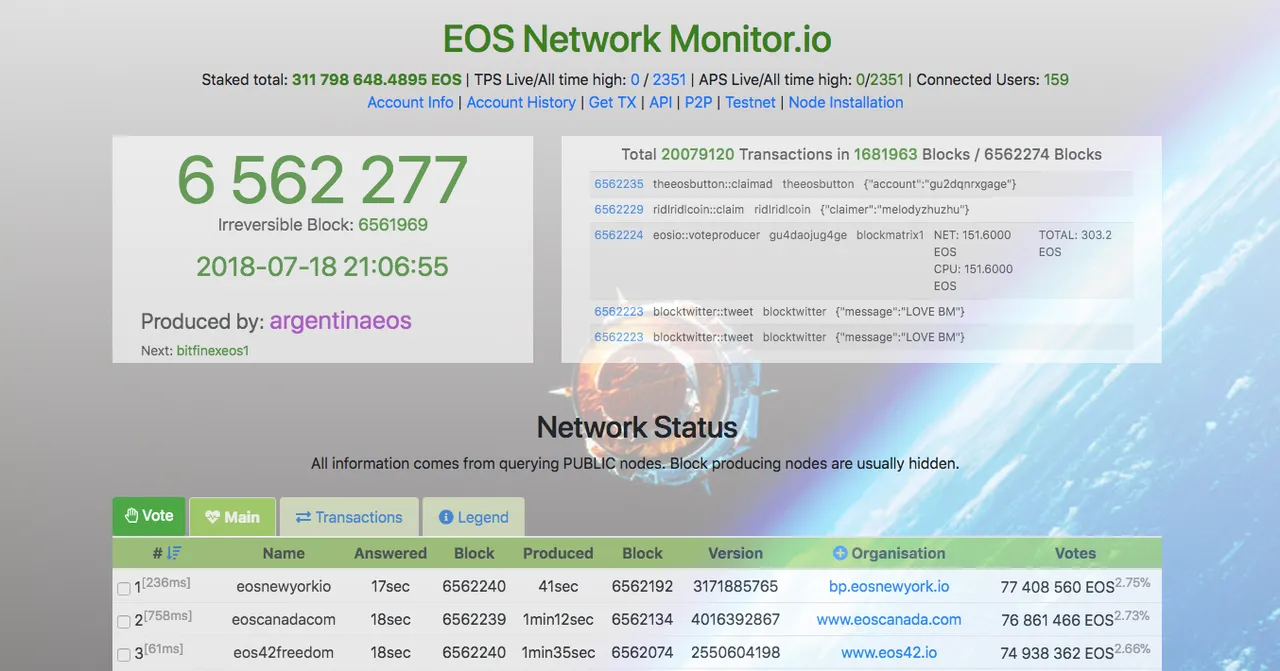Click theeosbutton::claimad transaction text
The height and width of the screenshot is (671, 1280).
click(x=712, y=184)
